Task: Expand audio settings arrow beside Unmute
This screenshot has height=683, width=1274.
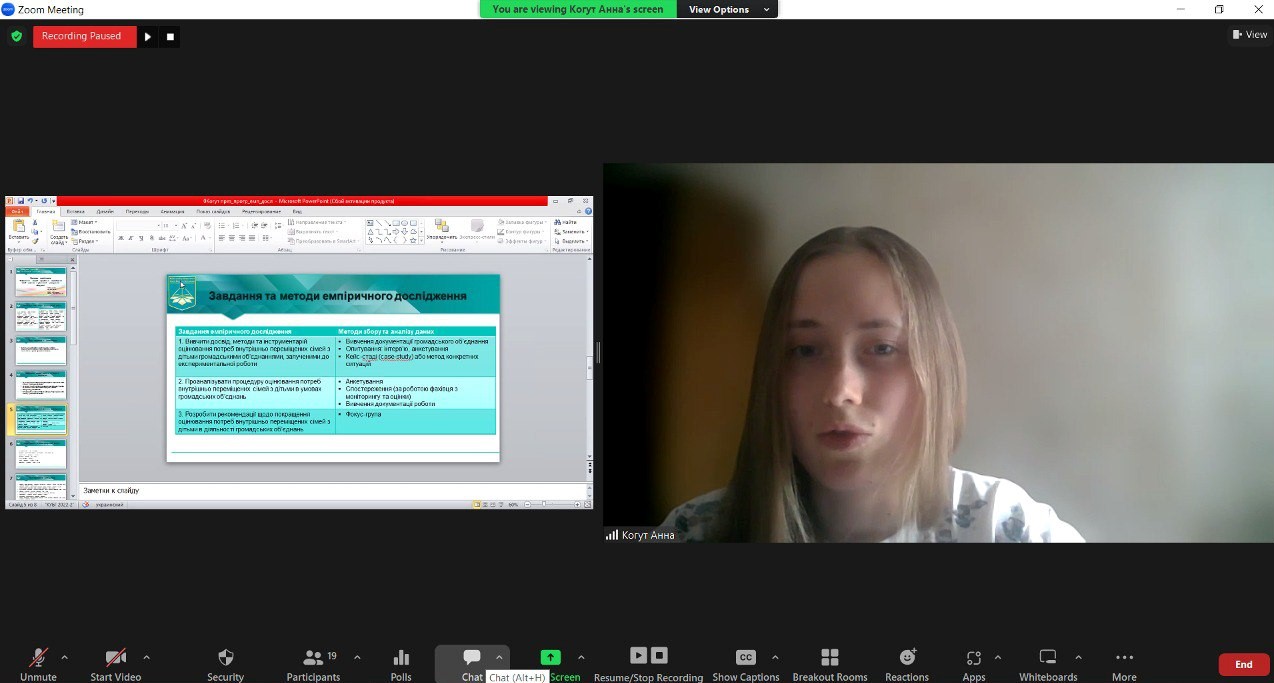Action: [x=65, y=657]
